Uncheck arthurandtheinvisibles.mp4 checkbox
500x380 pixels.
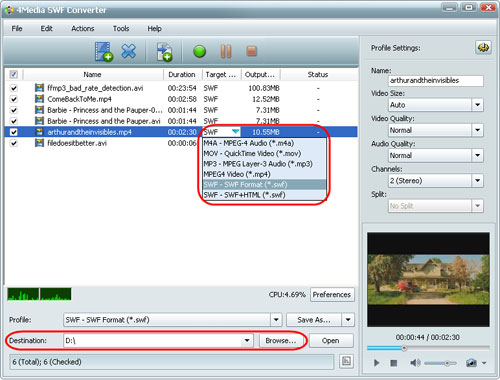14,132
